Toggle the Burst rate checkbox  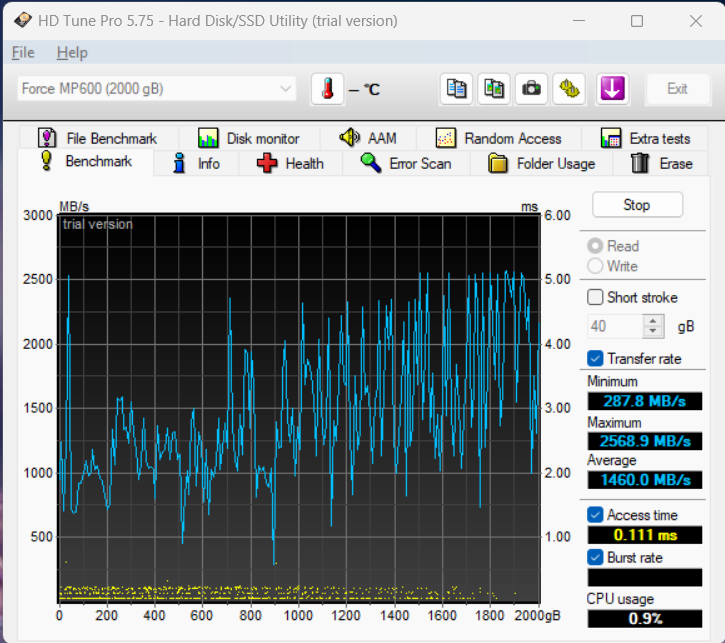(595, 557)
